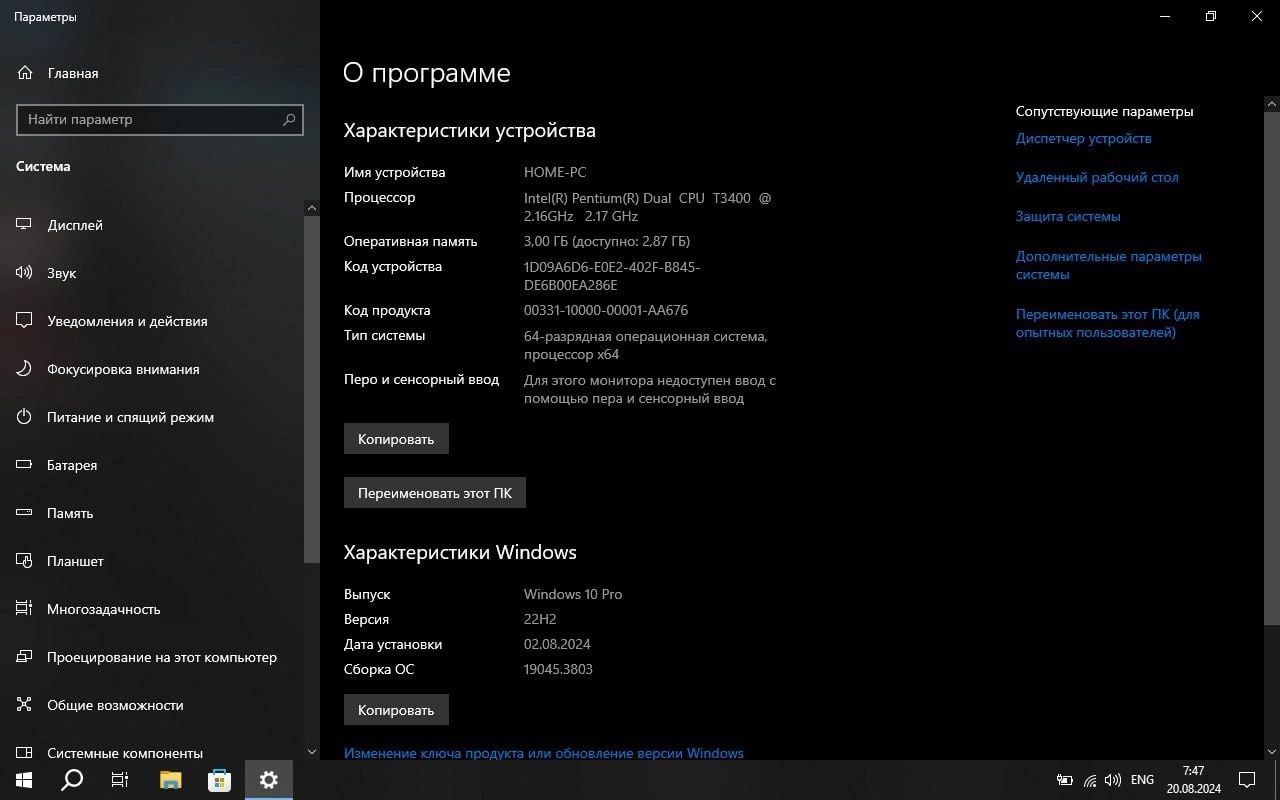Open the Звук settings
This screenshot has width=1280, height=800.
coord(152,273)
